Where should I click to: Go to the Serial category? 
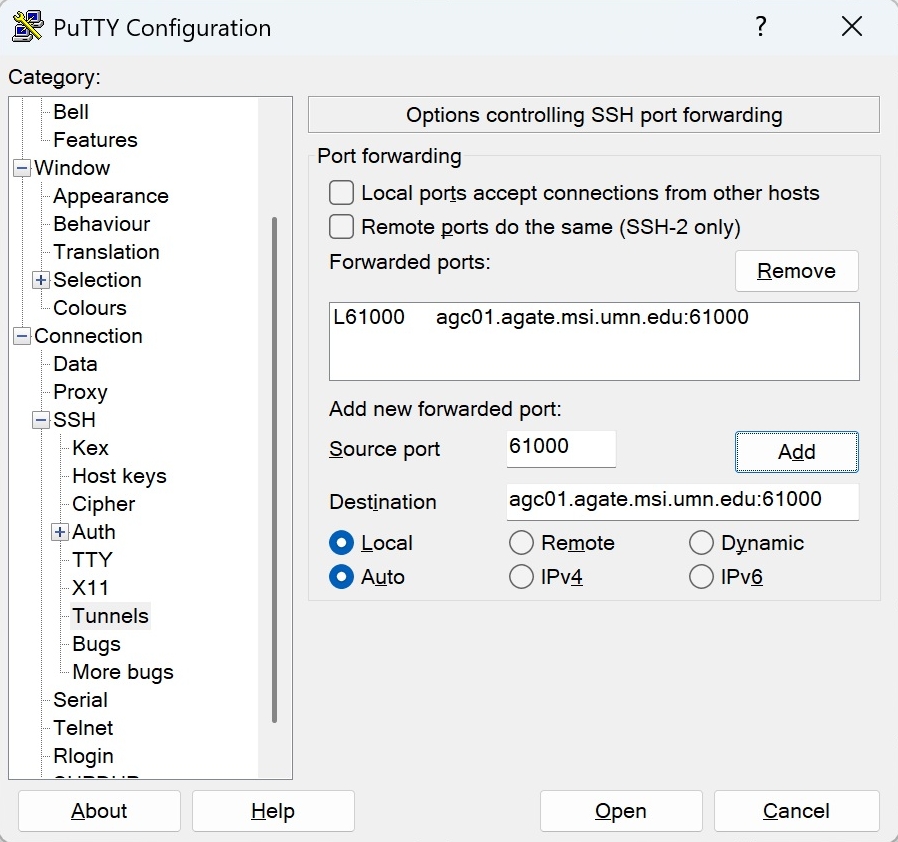pos(81,700)
